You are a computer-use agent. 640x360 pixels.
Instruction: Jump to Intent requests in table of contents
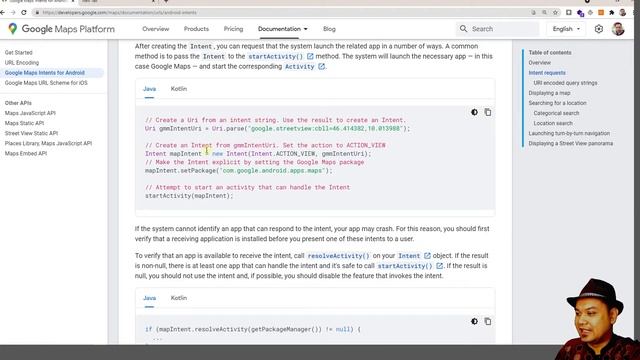point(547,73)
